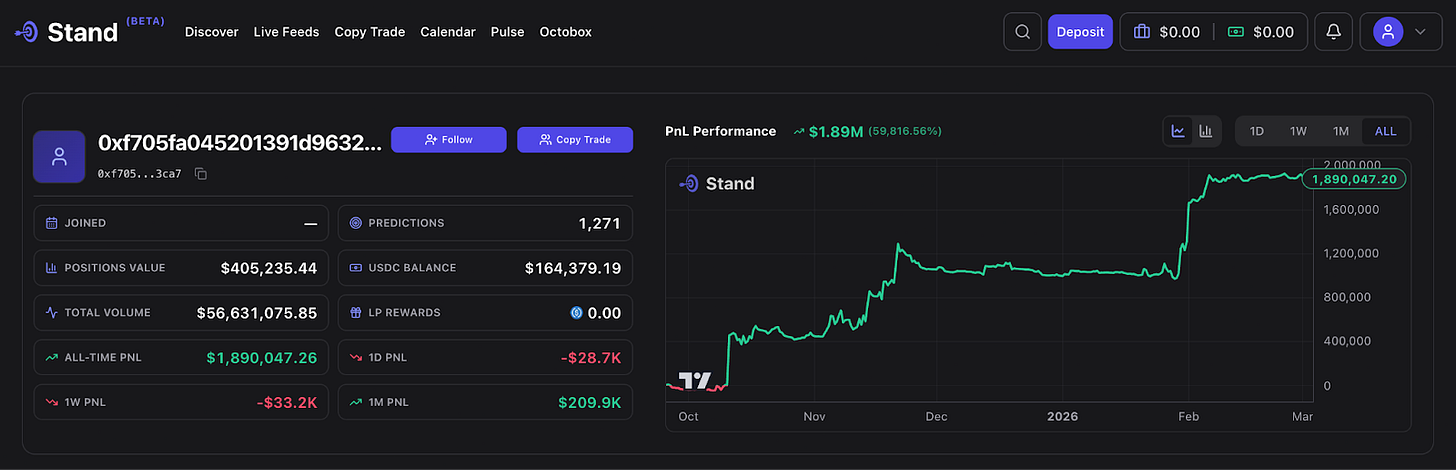Click the Stand logo icon in header
This screenshot has height=470, width=1456.
click(x=27, y=32)
